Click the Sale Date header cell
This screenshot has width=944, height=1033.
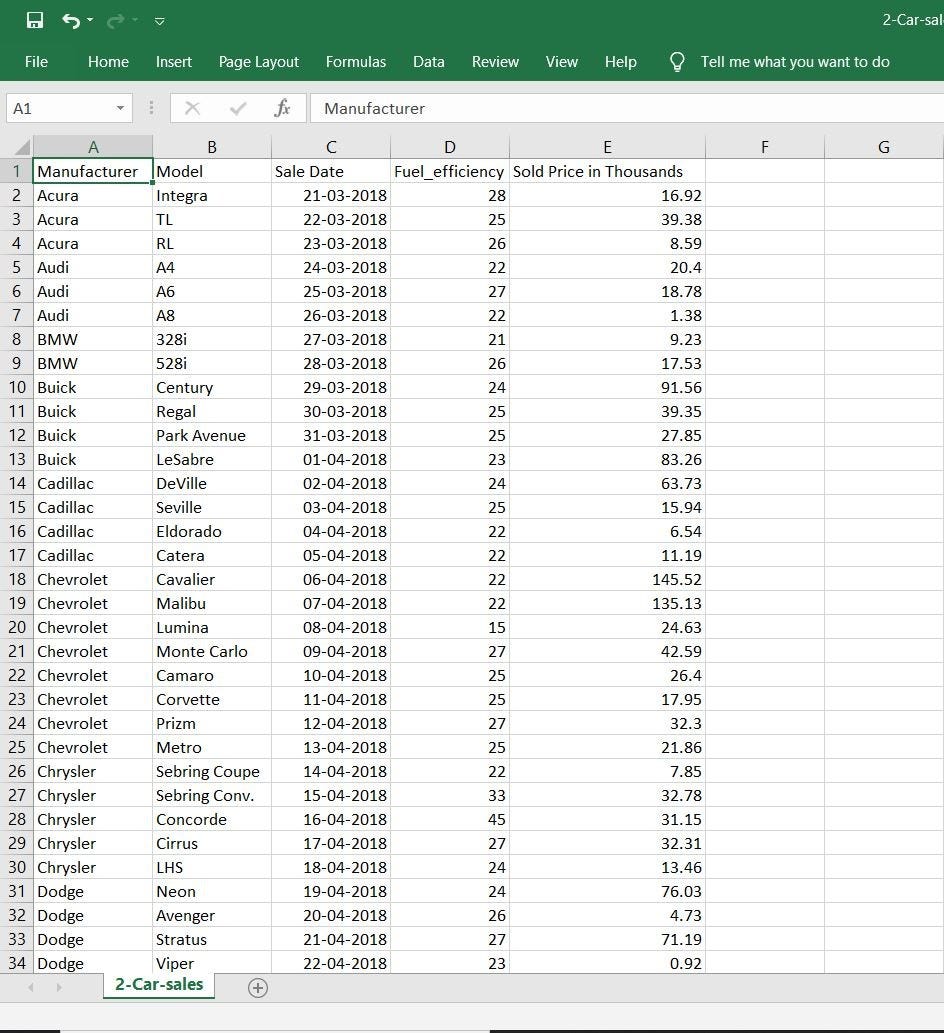(x=331, y=171)
